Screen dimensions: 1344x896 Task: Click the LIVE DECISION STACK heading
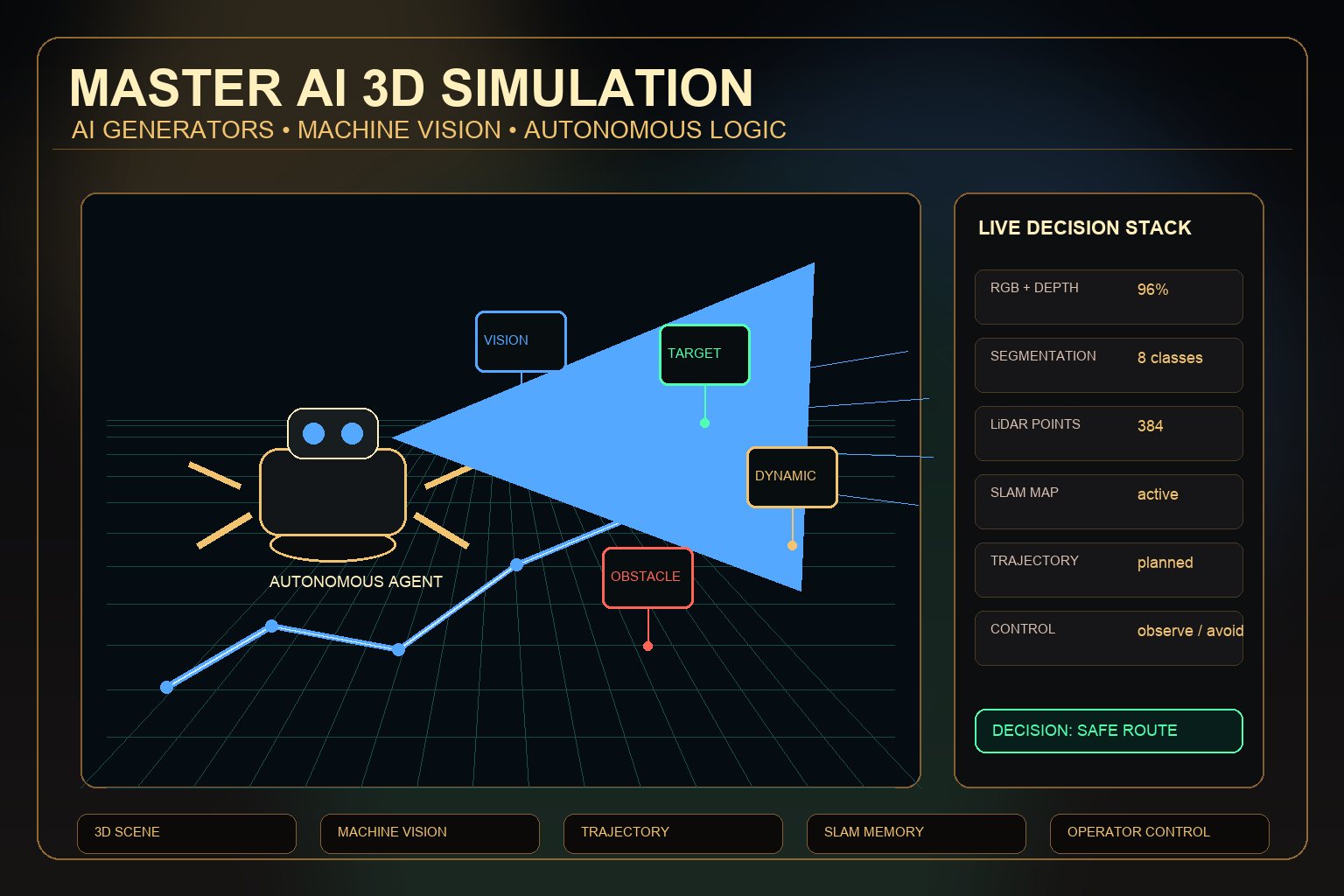(1084, 227)
